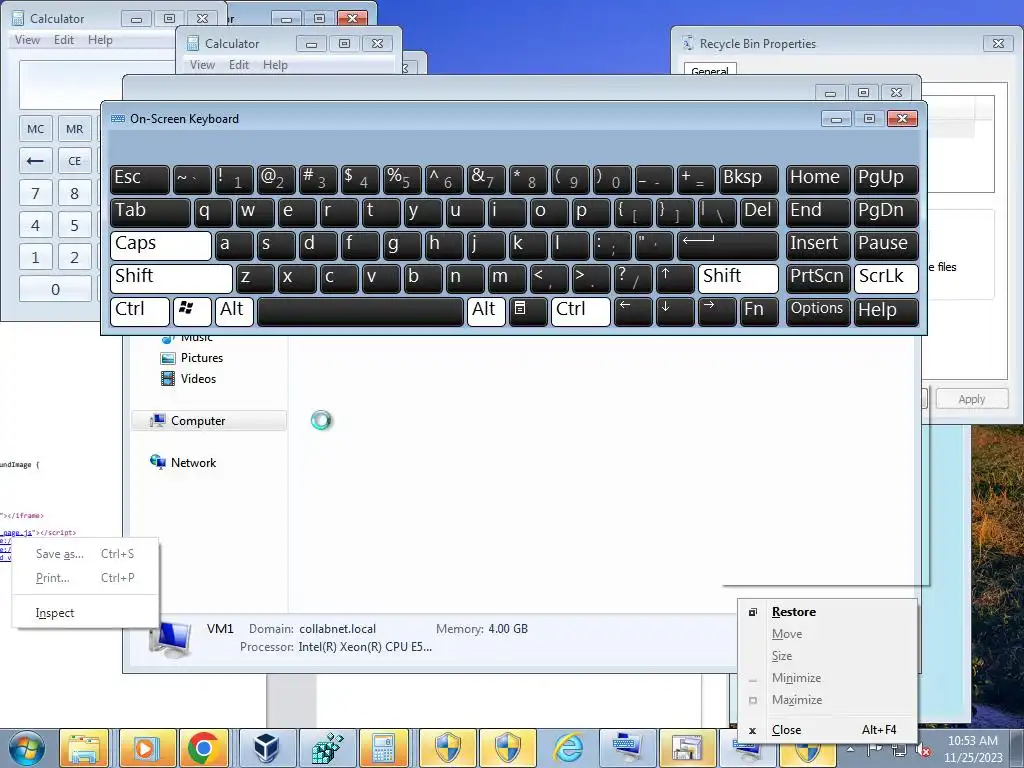
Task: Click the Esc key on keyboard
Action: tap(140, 180)
